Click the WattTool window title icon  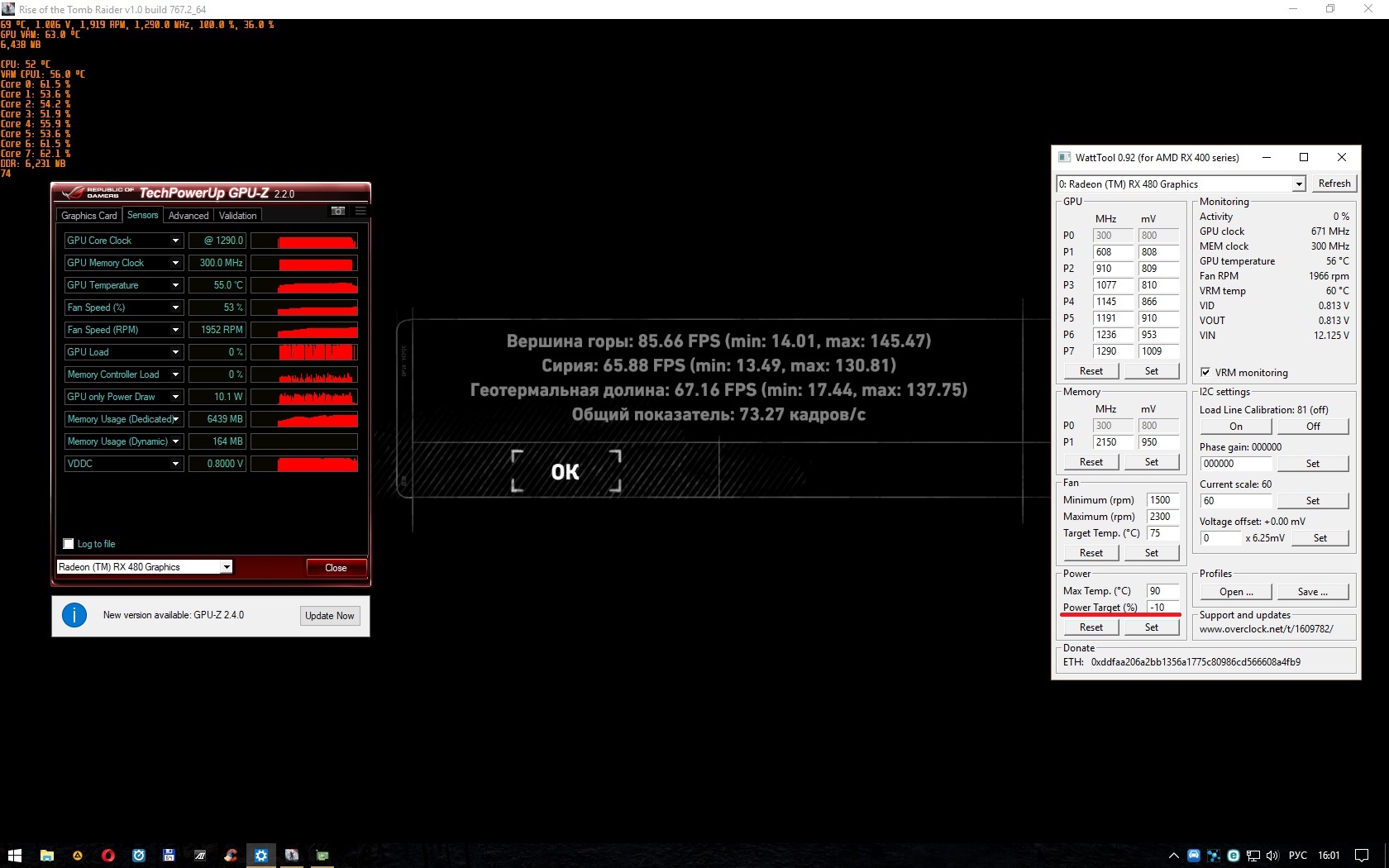(x=1064, y=157)
